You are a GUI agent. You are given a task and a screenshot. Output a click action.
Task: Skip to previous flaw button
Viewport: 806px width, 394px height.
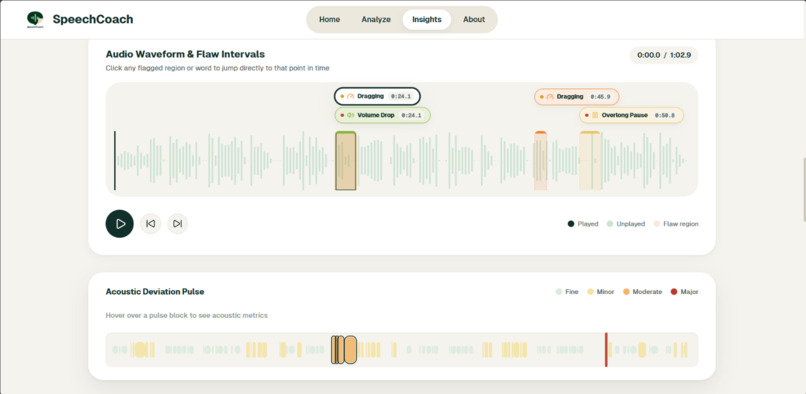coord(151,224)
